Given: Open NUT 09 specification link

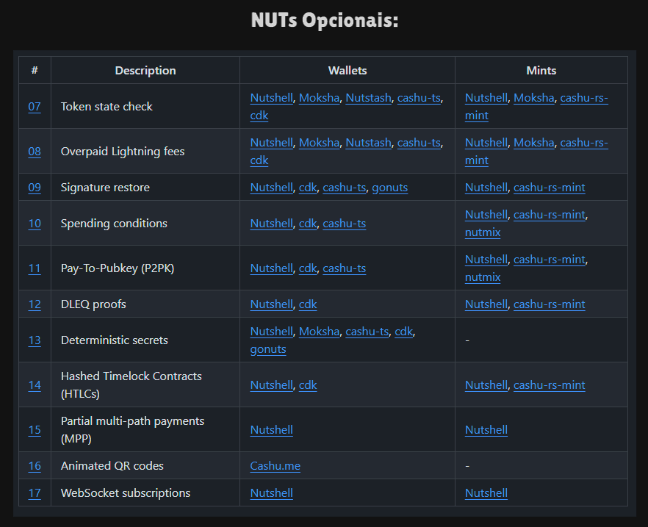Looking at the screenshot, I should pyautogui.click(x=34, y=187).
